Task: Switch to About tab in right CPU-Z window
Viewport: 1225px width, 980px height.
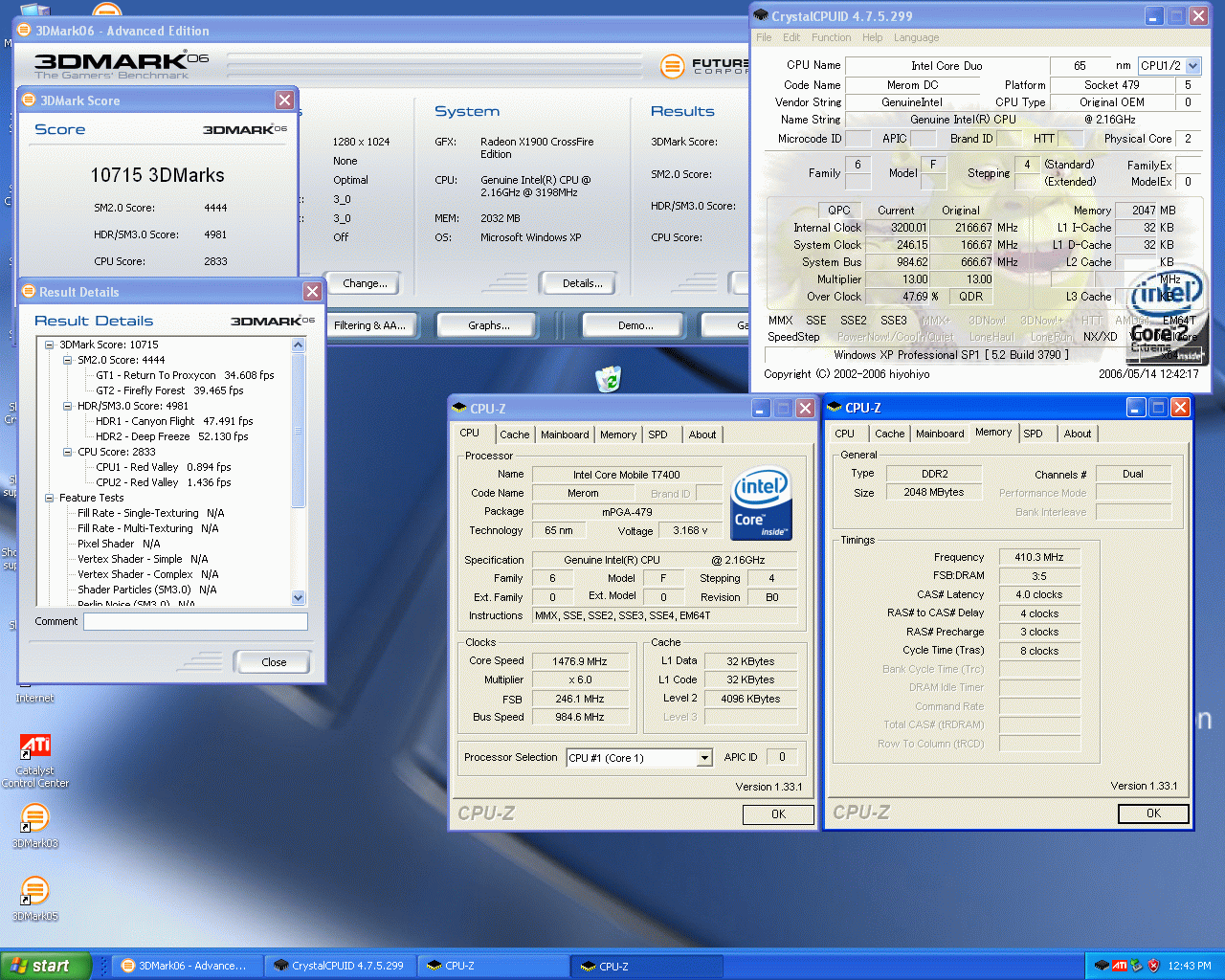Action: [x=1078, y=434]
